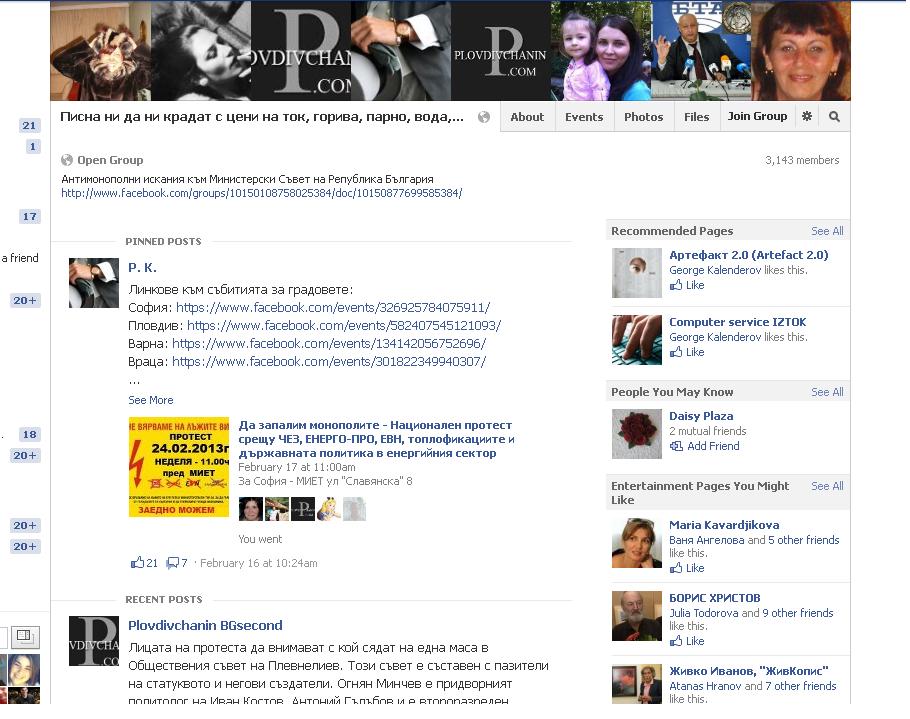Click Add Friend for Daisy Plaza
The image size is (910, 719).
click(x=705, y=446)
